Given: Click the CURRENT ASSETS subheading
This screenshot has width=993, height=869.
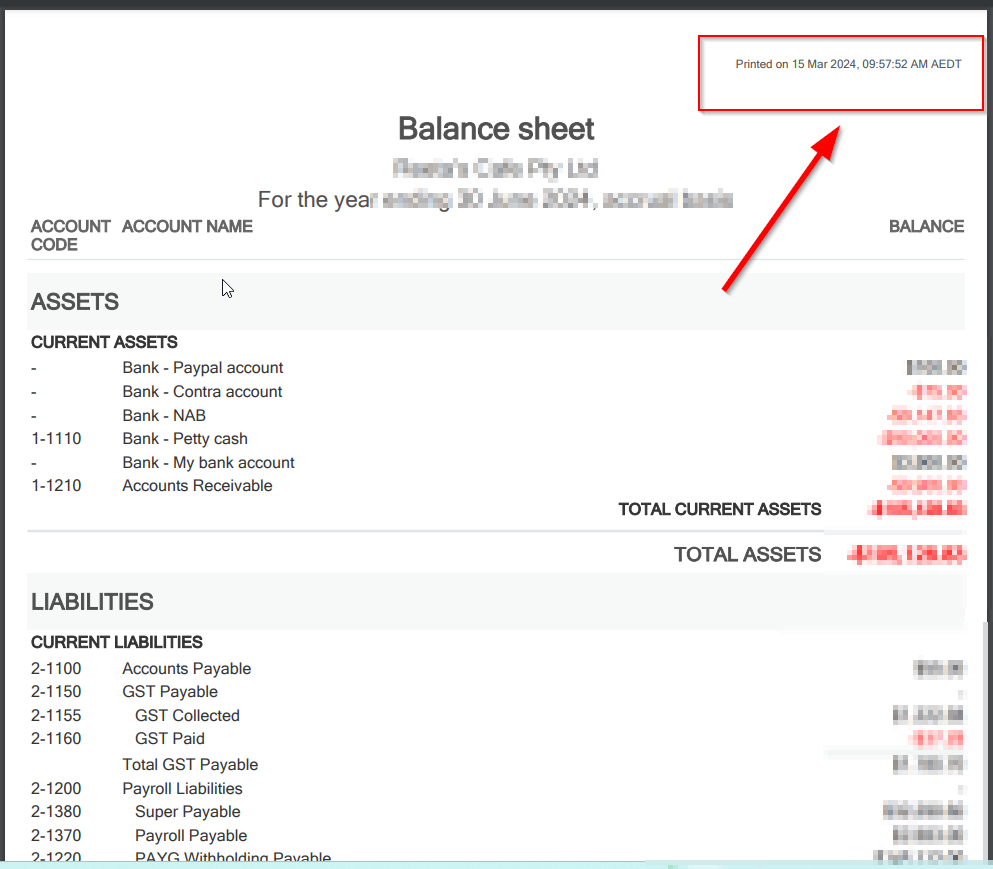Looking at the screenshot, I should [x=104, y=342].
